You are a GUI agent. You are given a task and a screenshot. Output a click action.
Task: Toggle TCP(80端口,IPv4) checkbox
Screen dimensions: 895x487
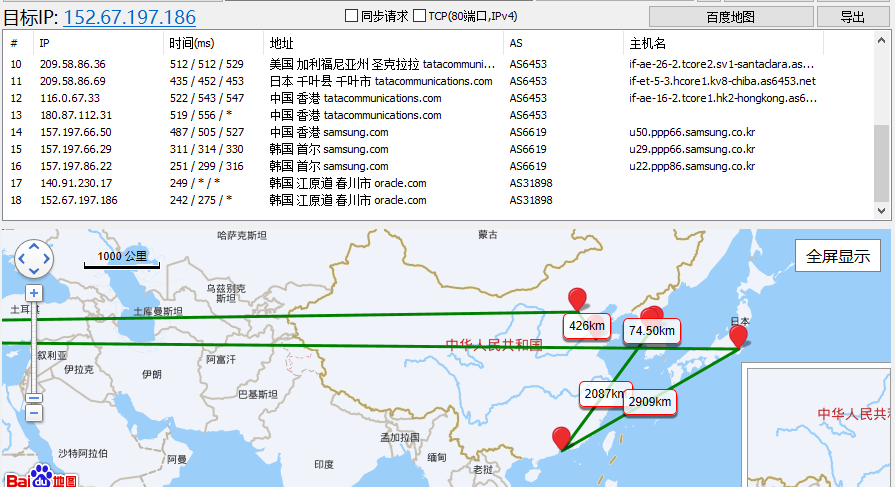420,16
